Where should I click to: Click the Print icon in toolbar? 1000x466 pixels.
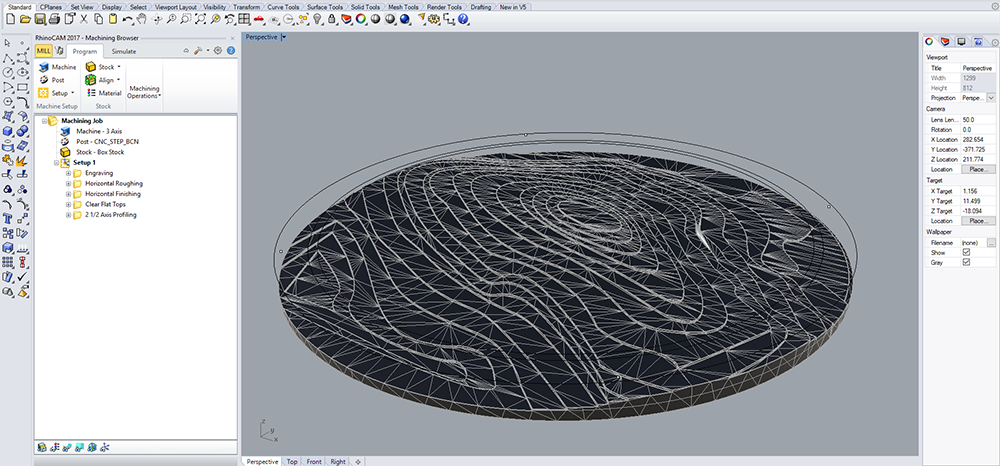coord(54,19)
